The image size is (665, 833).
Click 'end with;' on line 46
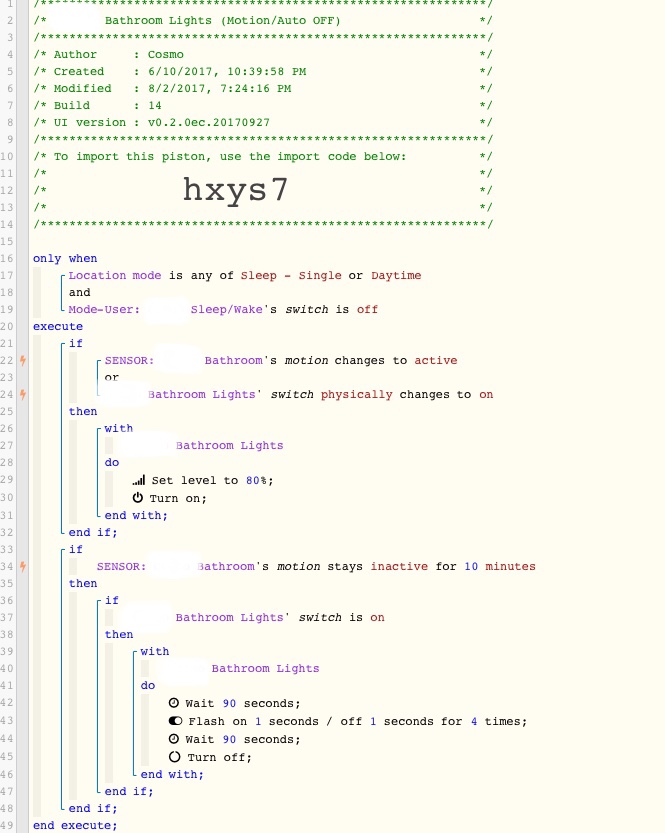pos(172,775)
